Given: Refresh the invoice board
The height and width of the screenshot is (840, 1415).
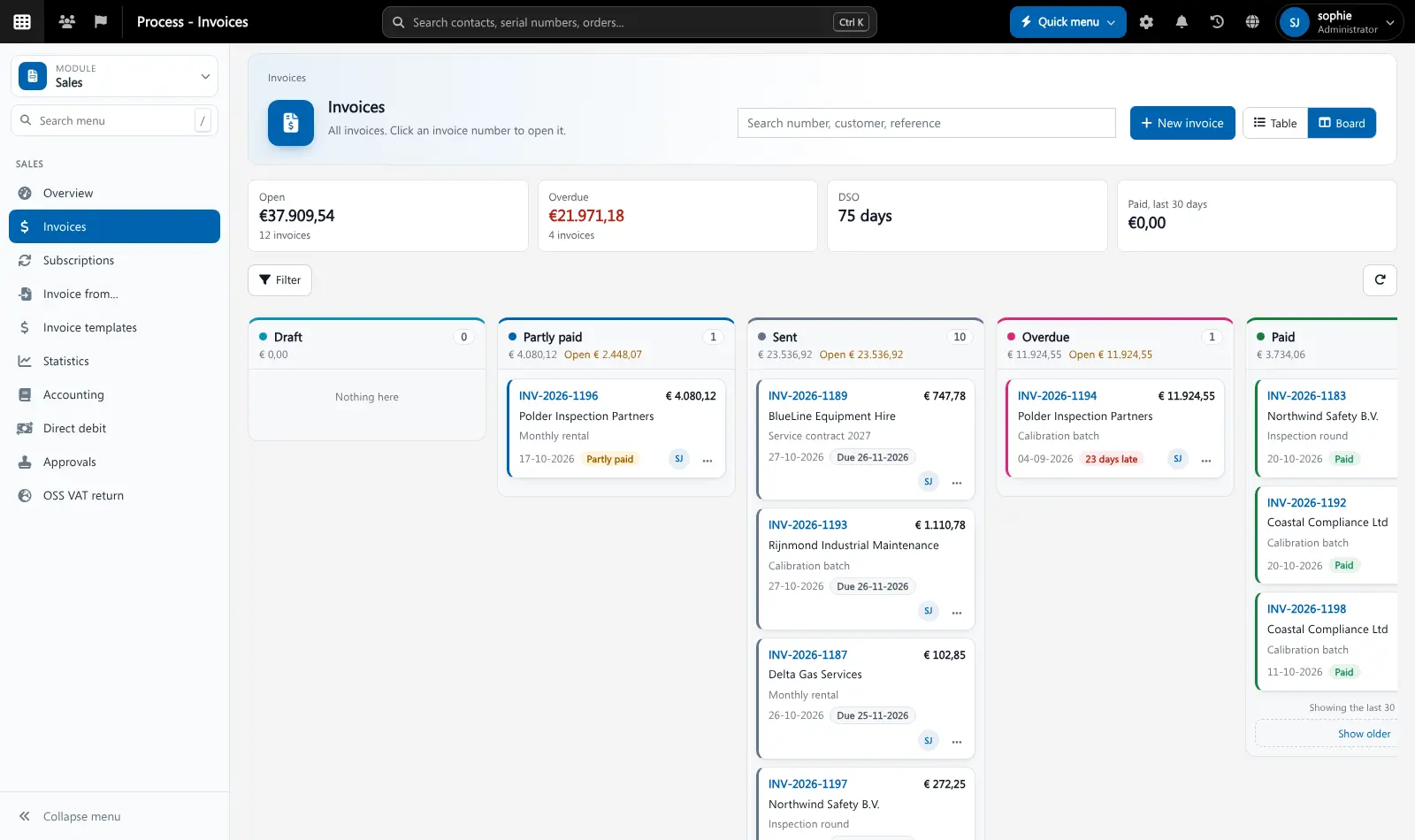Looking at the screenshot, I should (1380, 279).
